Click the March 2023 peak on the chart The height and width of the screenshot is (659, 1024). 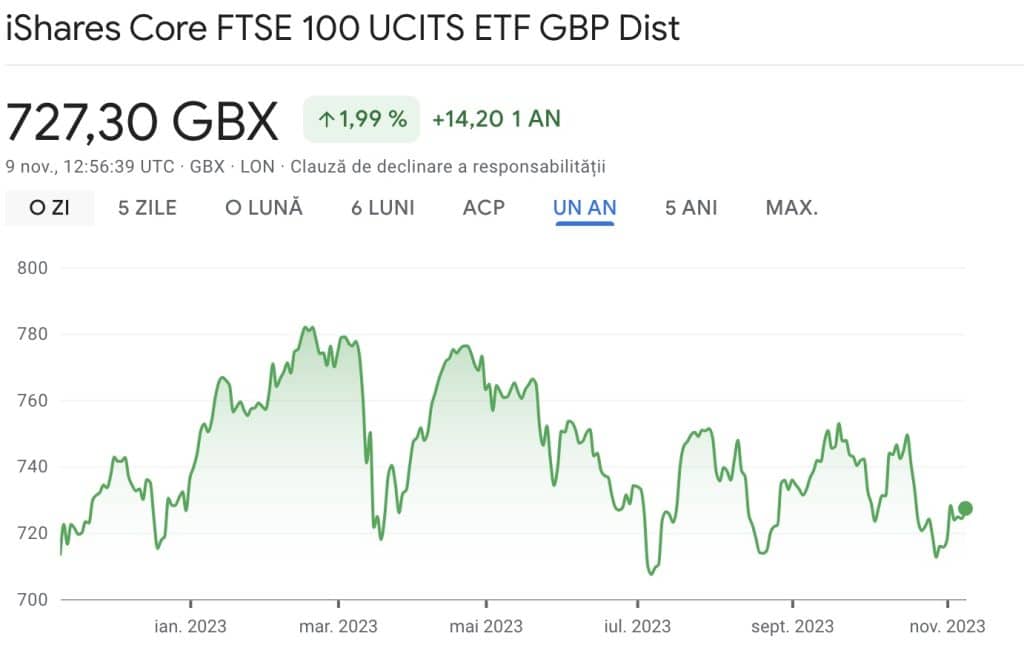coord(308,328)
